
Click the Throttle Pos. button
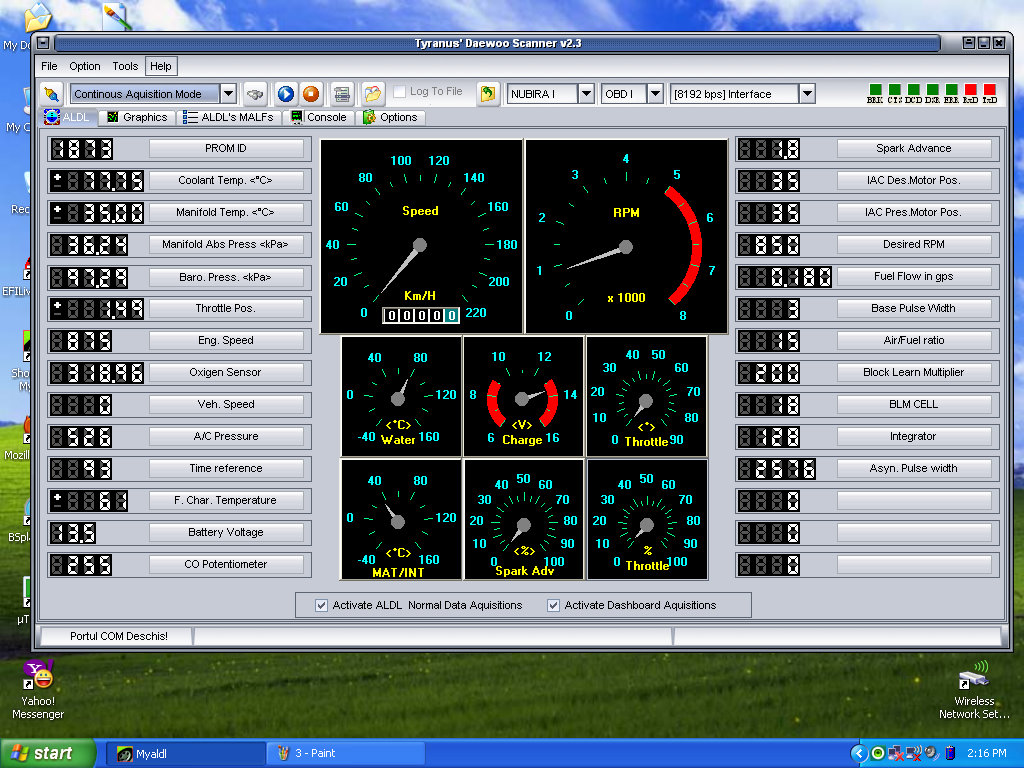[x=226, y=308]
